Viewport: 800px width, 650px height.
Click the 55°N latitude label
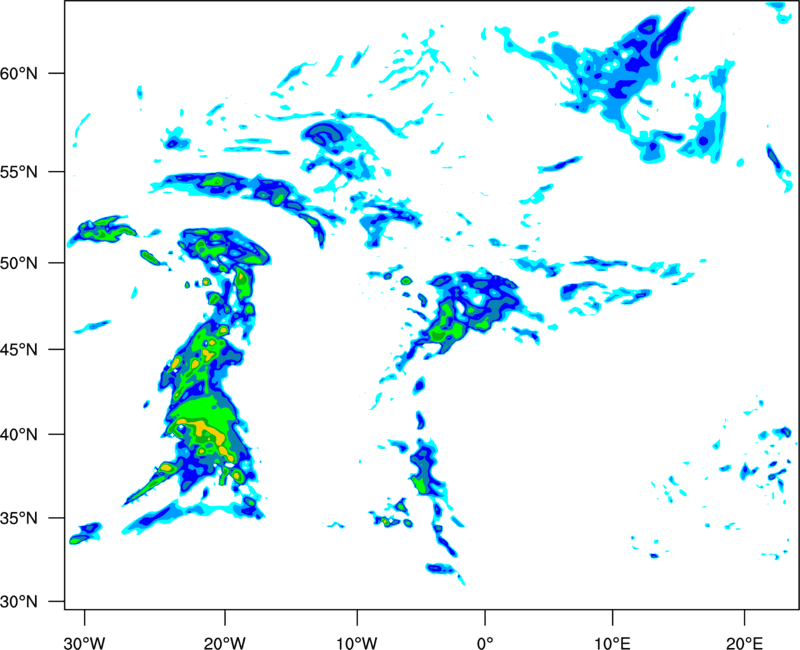point(19,172)
